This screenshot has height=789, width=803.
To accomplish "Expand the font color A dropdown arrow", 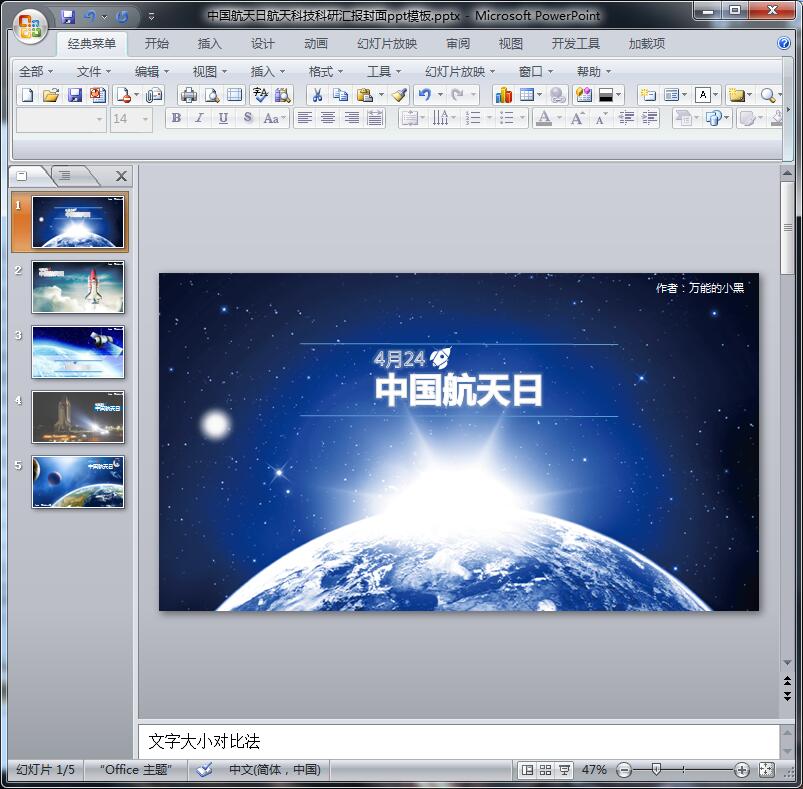I will [559, 119].
